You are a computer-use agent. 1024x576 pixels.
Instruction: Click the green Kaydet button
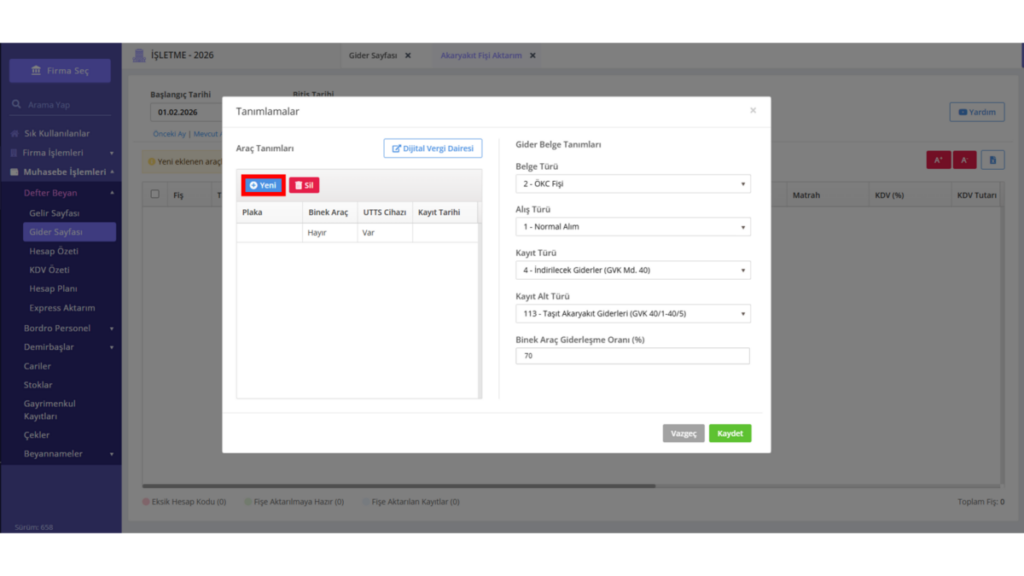pyautogui.click(x=730, y=434)
